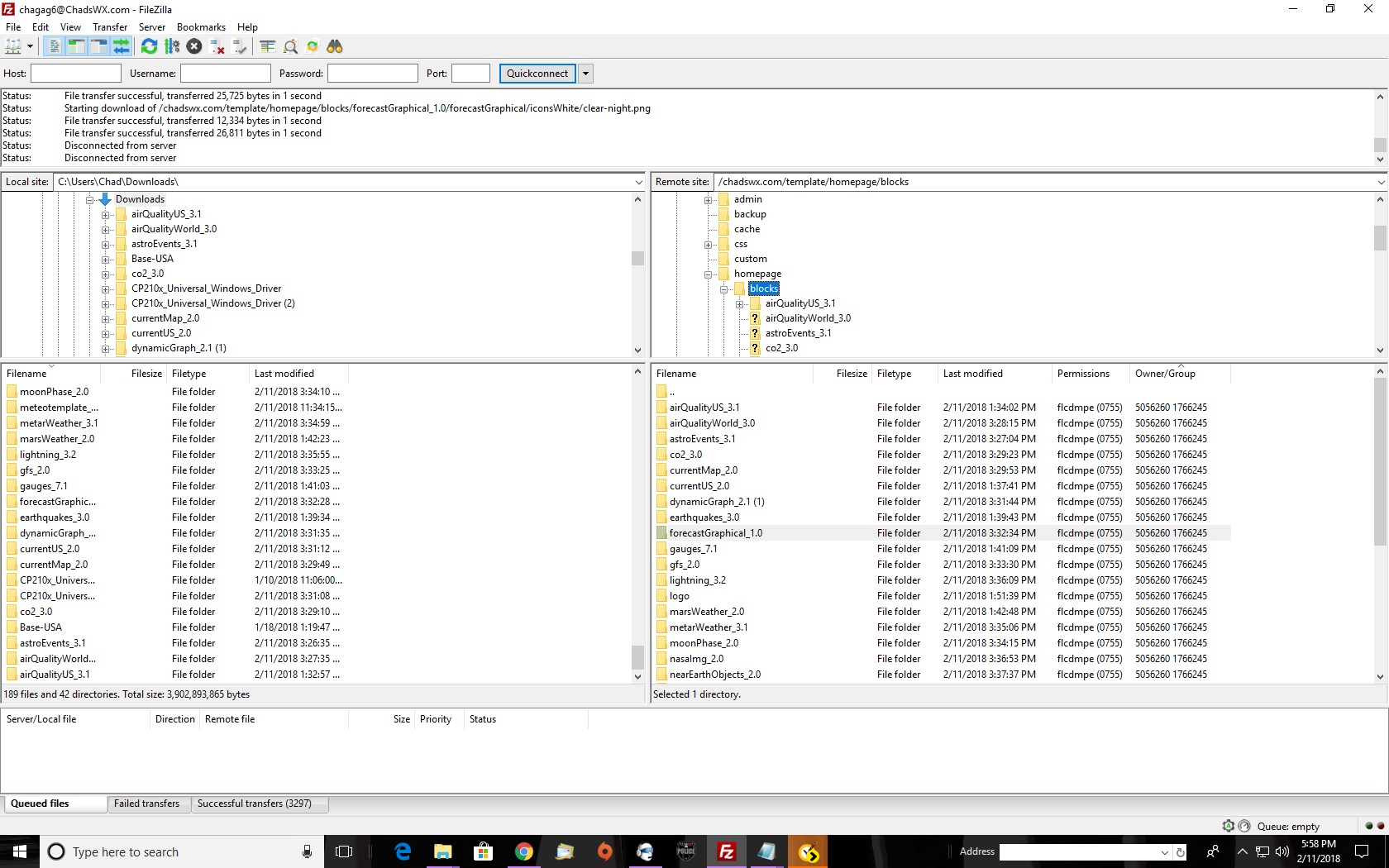1389x868 pixels.
Task: Toggle processing of the transfer queue
Action: 172,46
